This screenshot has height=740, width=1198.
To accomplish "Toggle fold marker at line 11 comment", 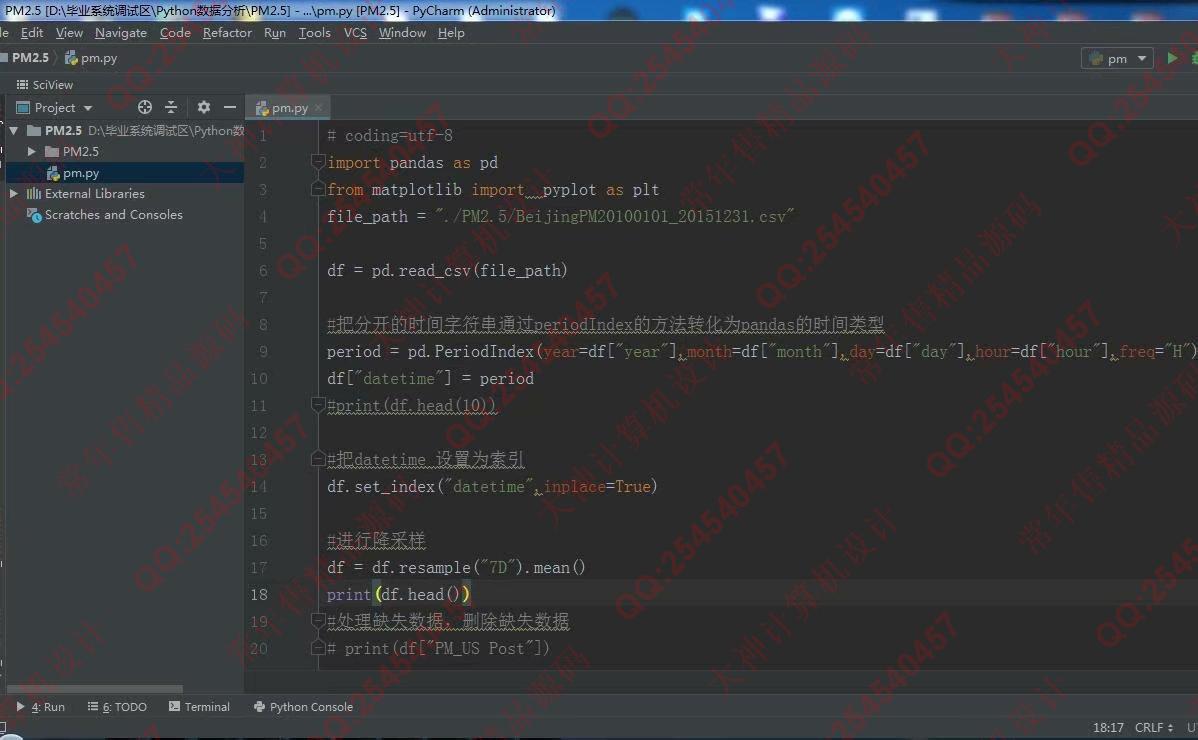I will pos(318,405).
